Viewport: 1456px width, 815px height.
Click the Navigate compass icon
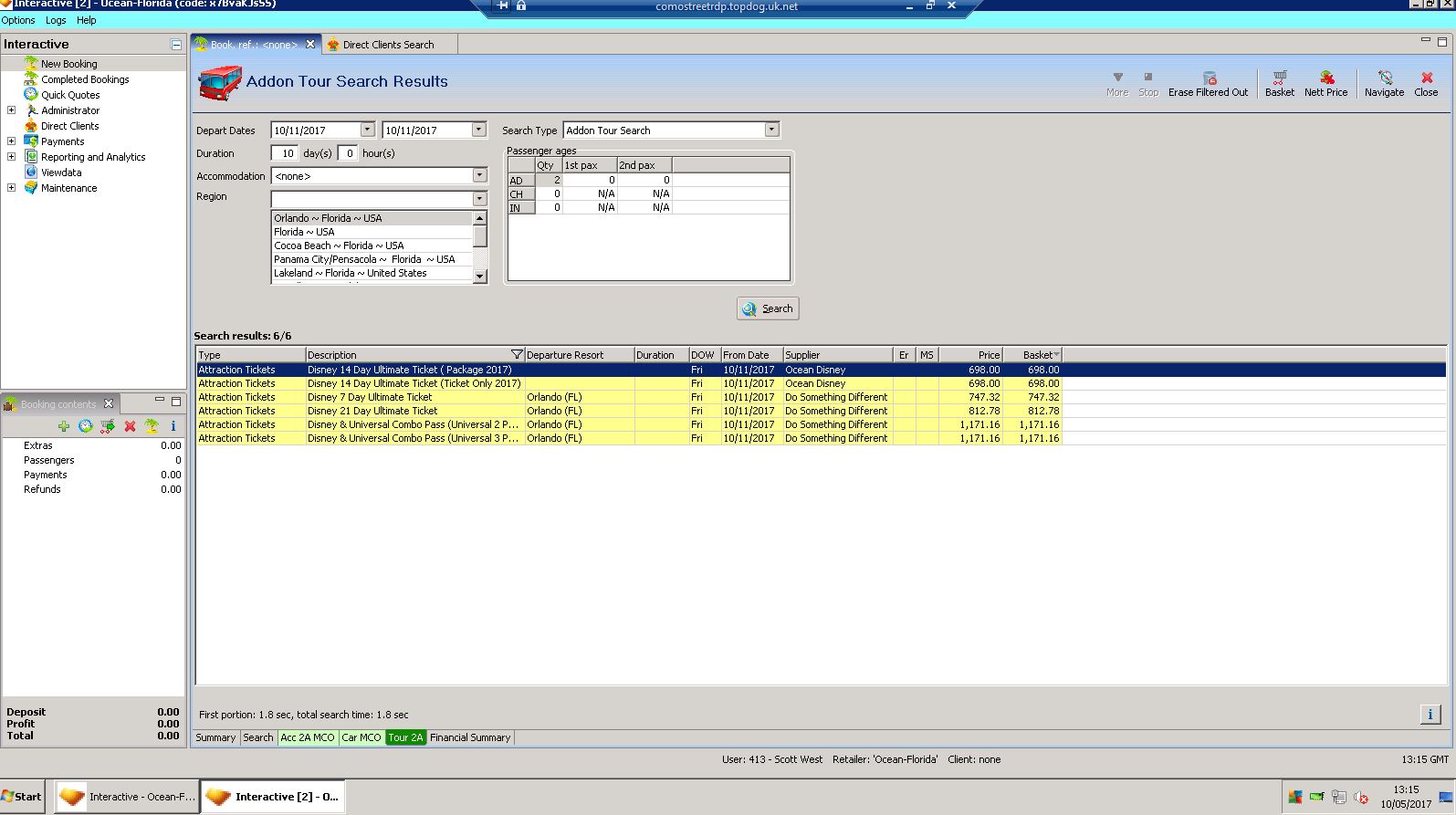click(x=1384, y=84)
